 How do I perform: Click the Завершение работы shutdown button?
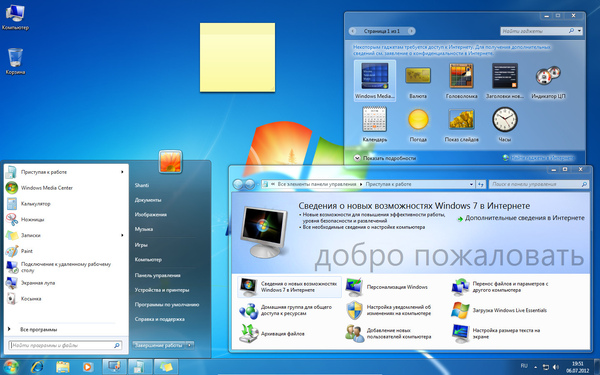(158, 345)
